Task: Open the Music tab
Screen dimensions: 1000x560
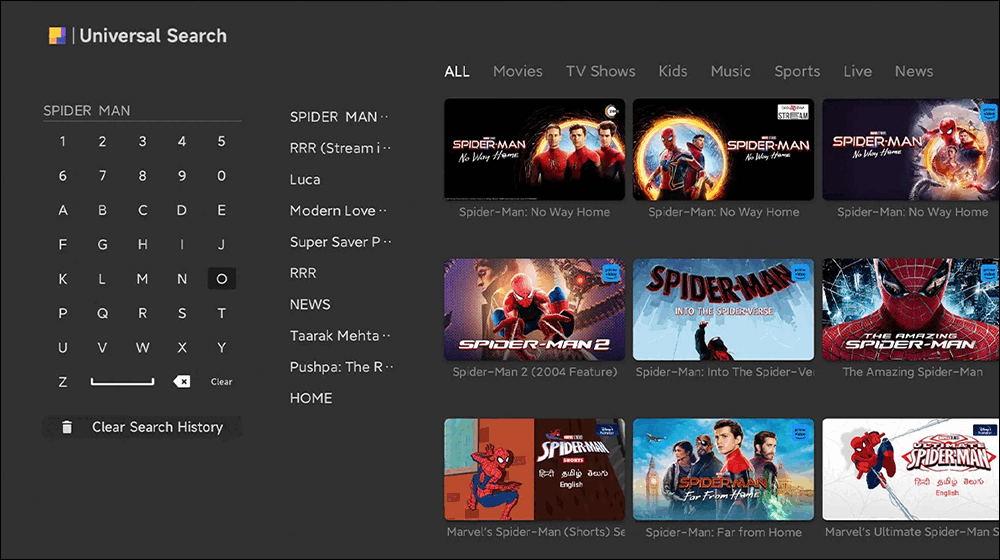Action: click(730, 71)
